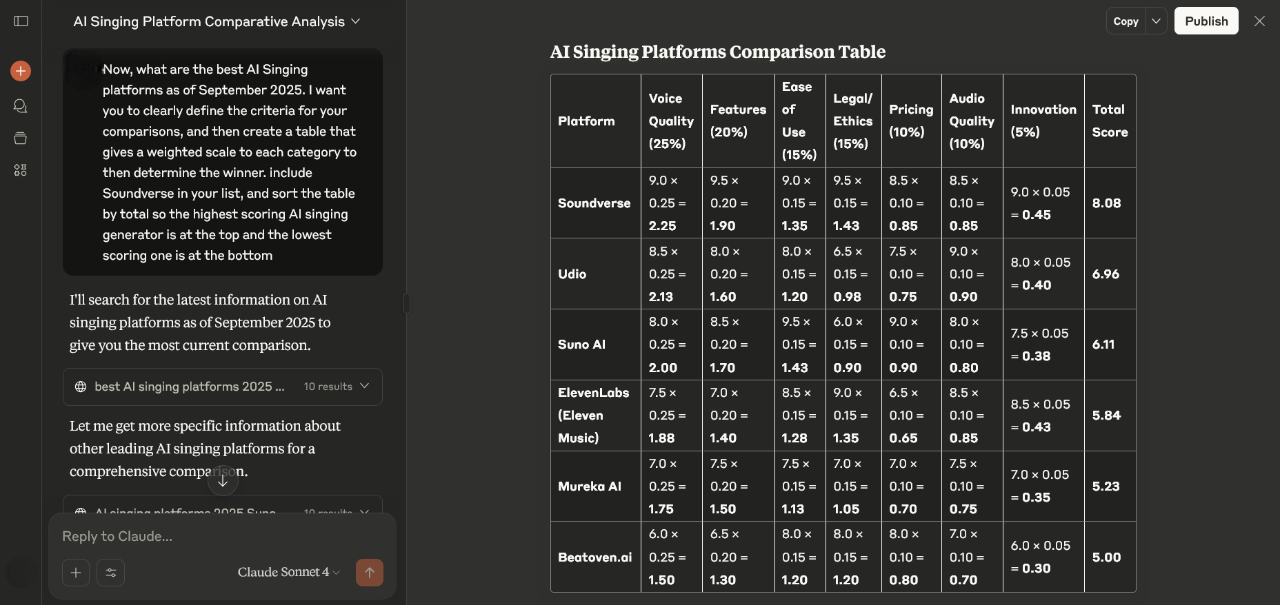Open the projects icon in the sidebar
The width and height of the screenshot is (1280, 605).
coord(20,137)
